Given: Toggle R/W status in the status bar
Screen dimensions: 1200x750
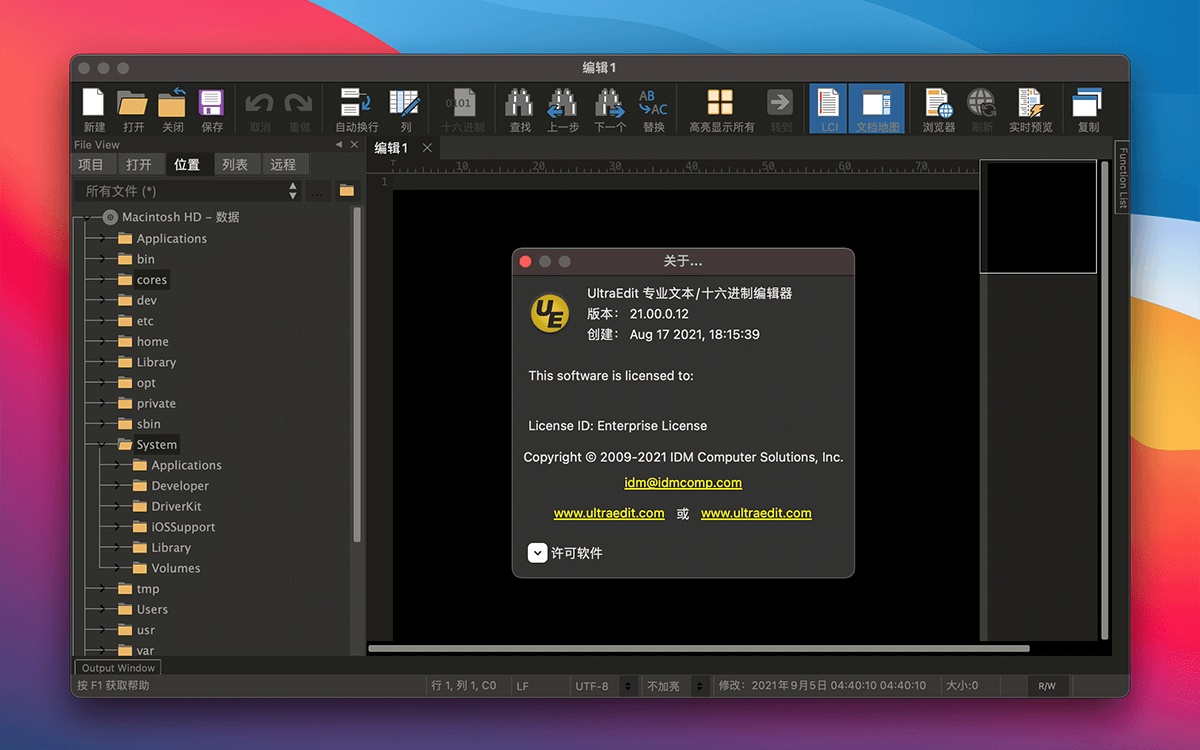Looking at the screenshot, I should tap(1048, 685).
